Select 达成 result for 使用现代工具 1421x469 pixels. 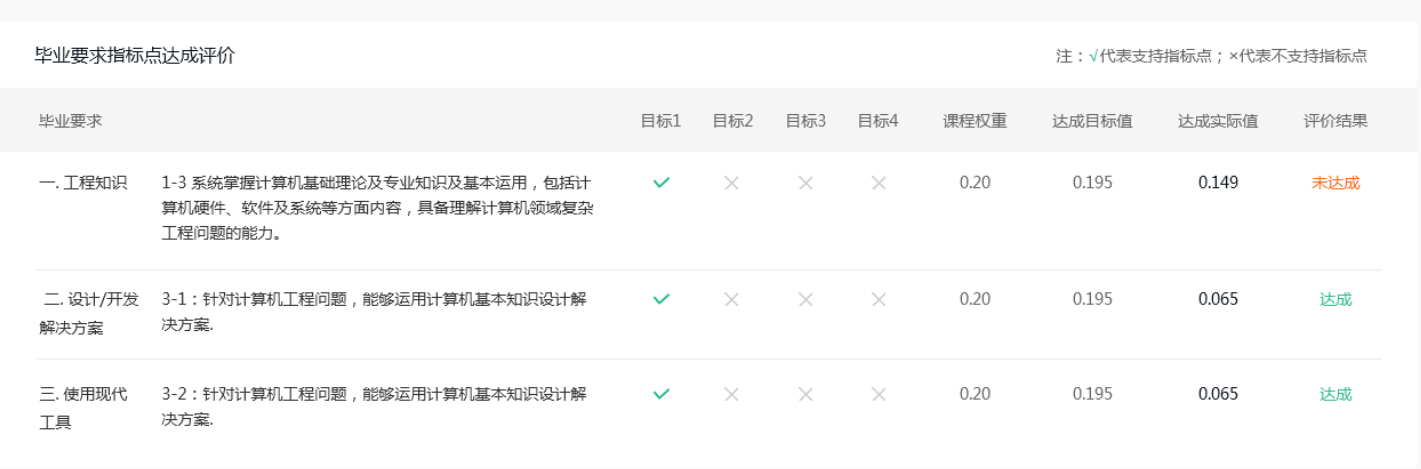pos(1336,394)
